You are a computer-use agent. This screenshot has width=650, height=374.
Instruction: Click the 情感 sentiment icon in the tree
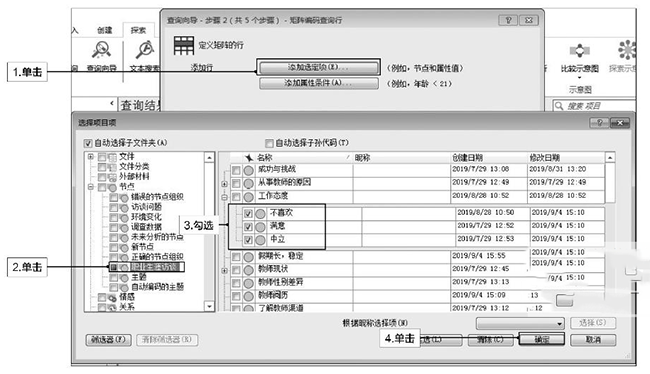pyautogui.click(x=112, y=297)
